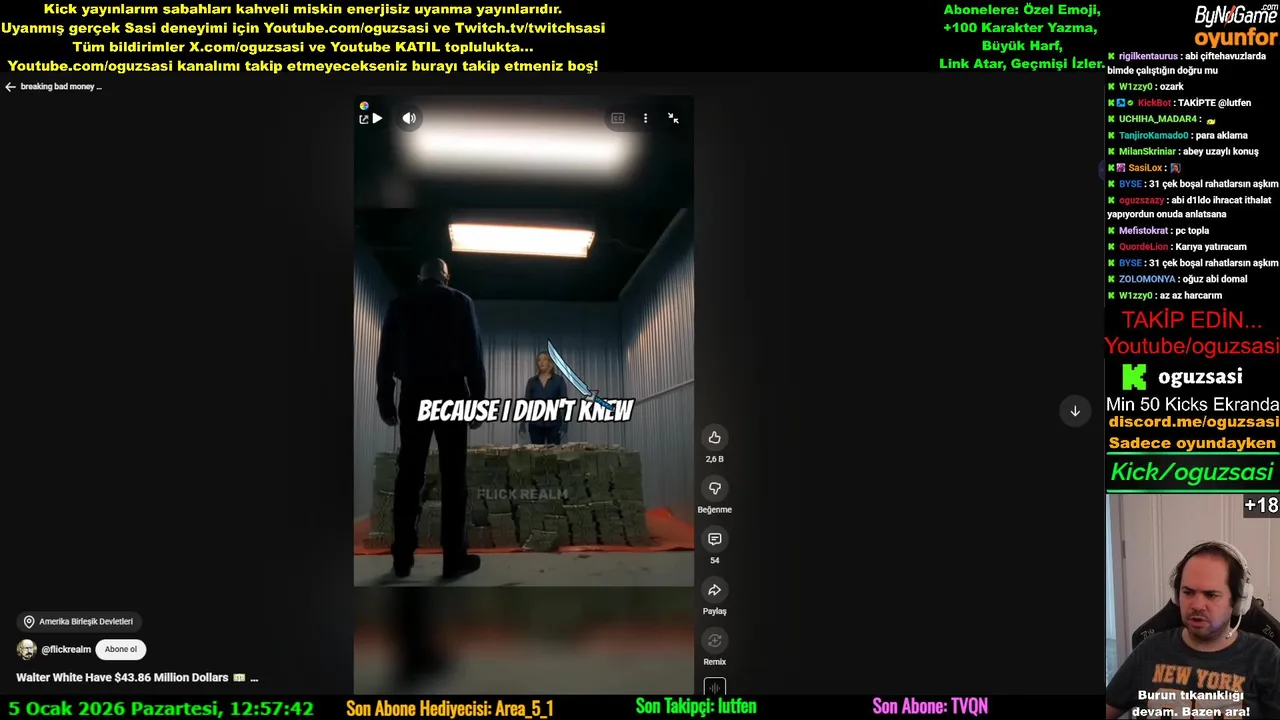Play the Shorts video with play icon

[377, 119]
